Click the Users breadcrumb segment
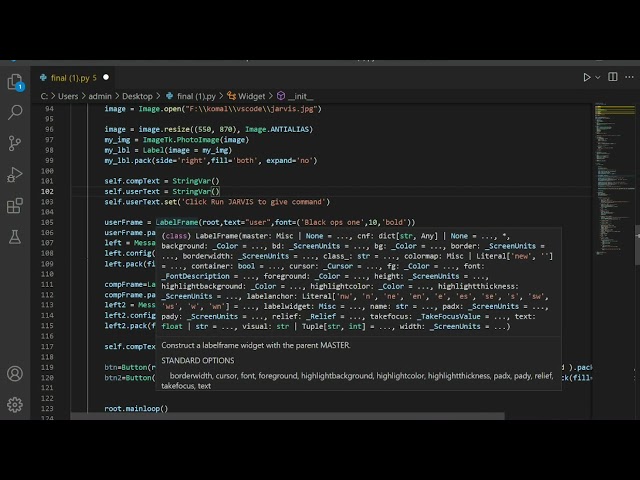 coord(68,96)
